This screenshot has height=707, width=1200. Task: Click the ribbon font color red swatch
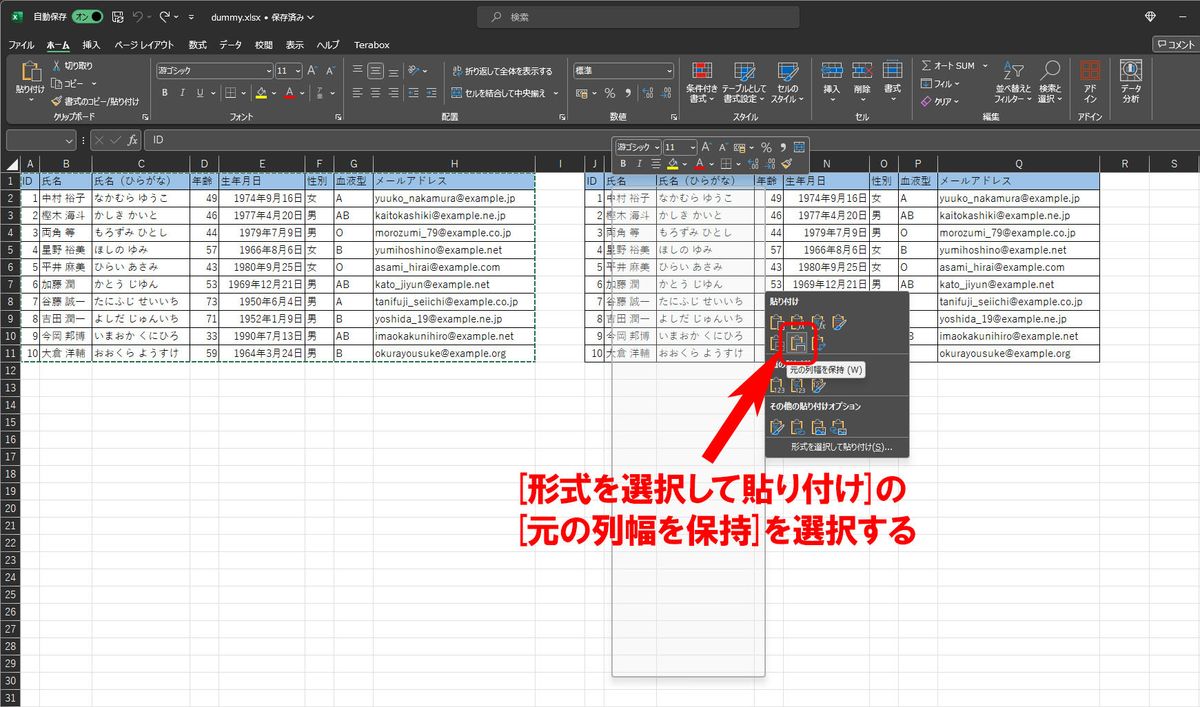289,93
